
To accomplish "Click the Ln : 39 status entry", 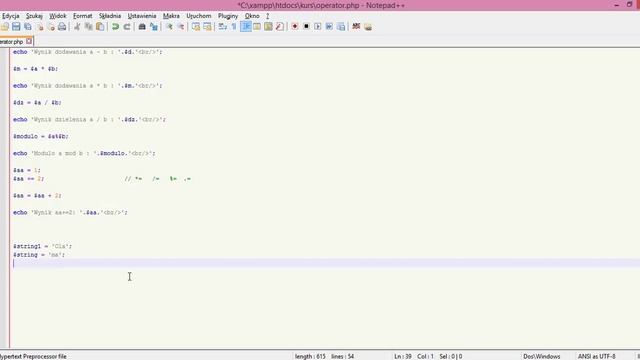I will pos(403,356).
